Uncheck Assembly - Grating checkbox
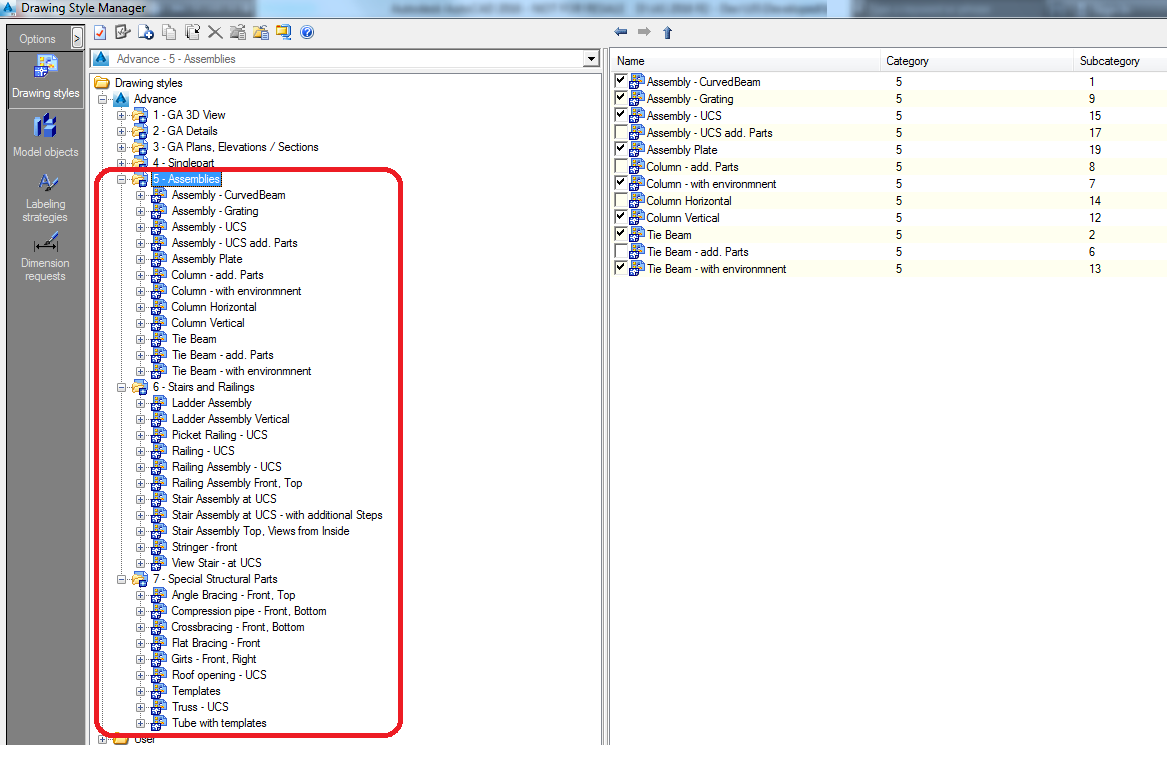Viewport: 1176px width, 775px height. (x=620, y=98)
